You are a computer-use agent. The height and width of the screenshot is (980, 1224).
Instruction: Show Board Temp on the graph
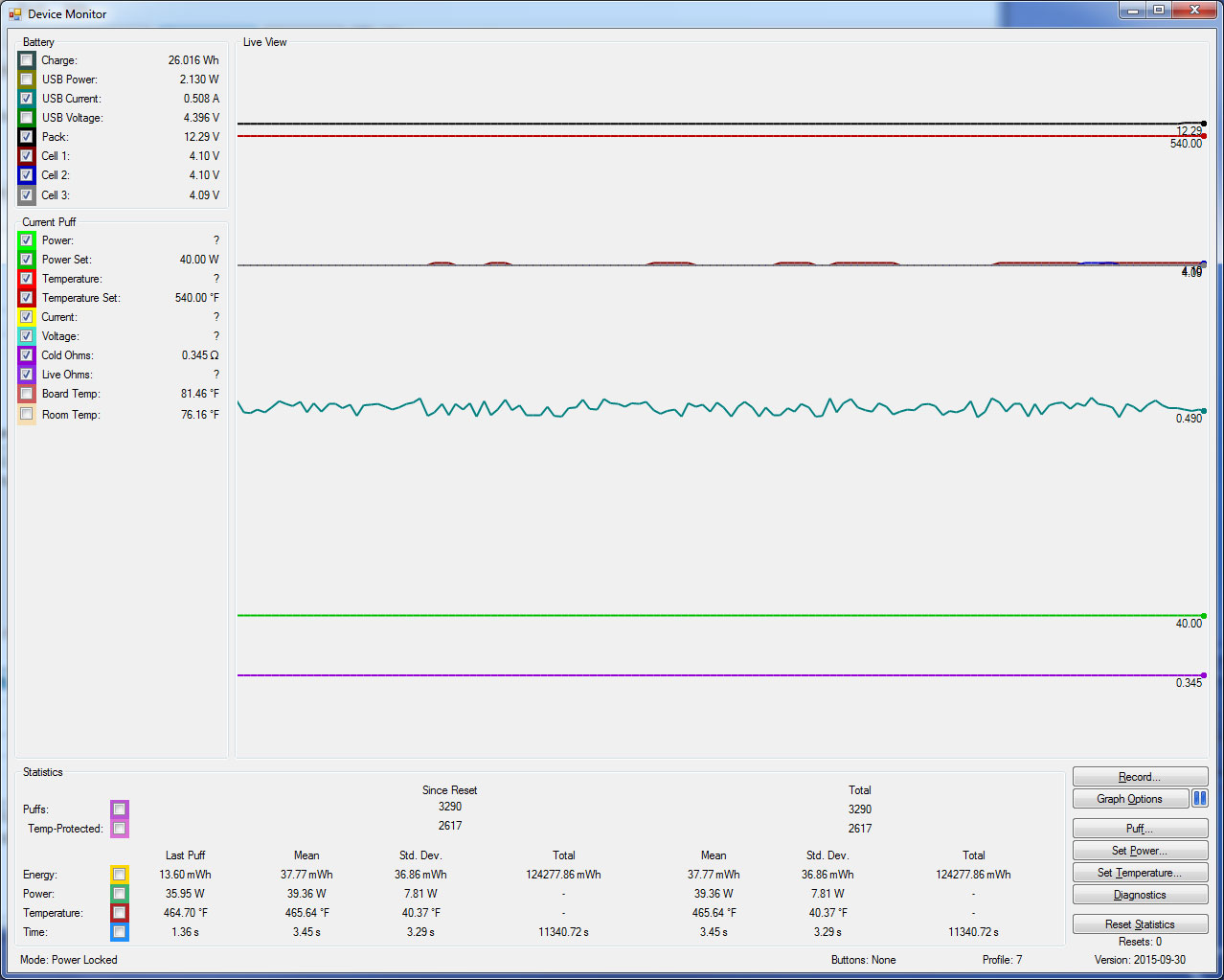pos(27,394)
